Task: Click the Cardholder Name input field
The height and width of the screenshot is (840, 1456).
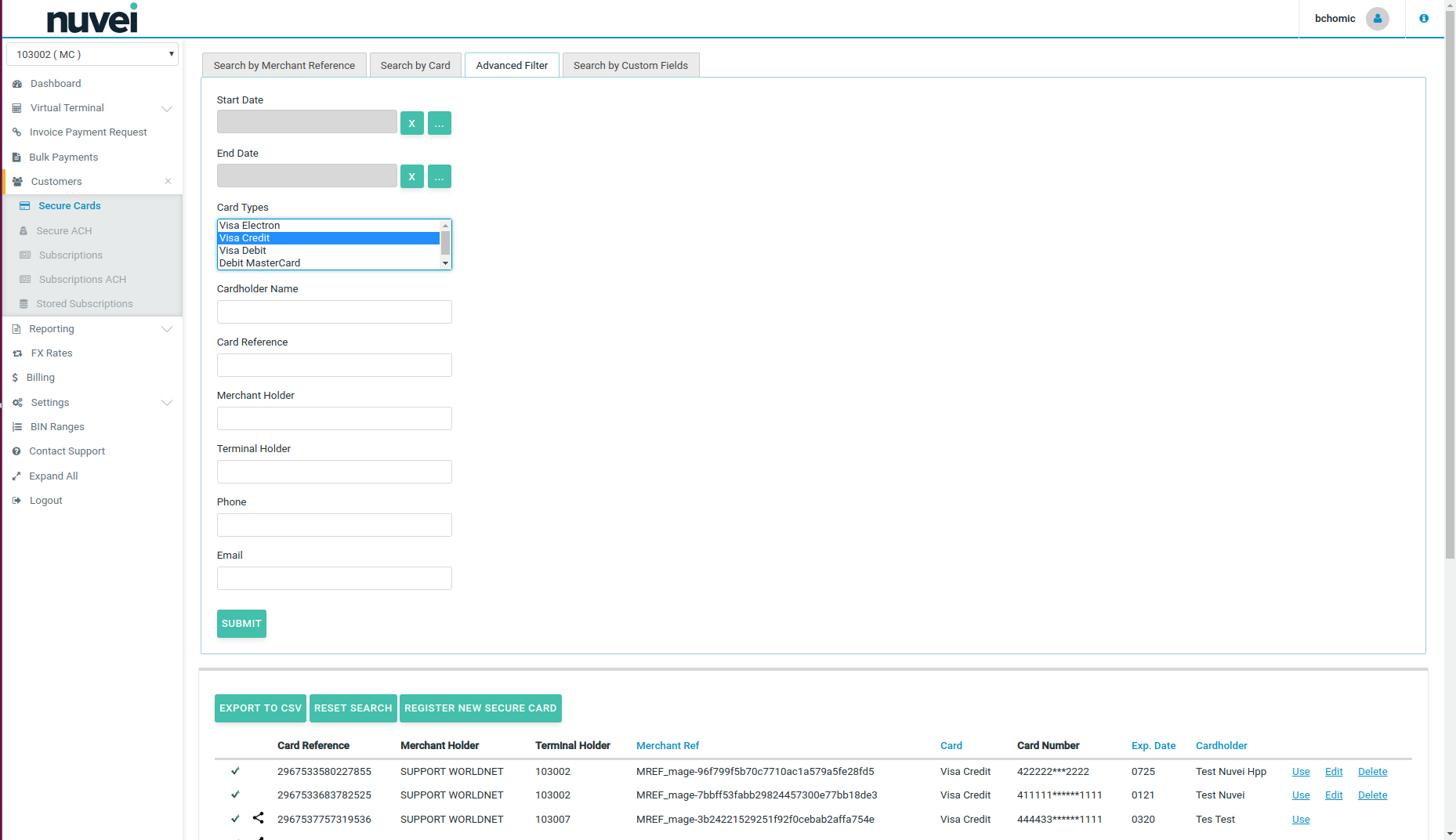Action: 334,312
